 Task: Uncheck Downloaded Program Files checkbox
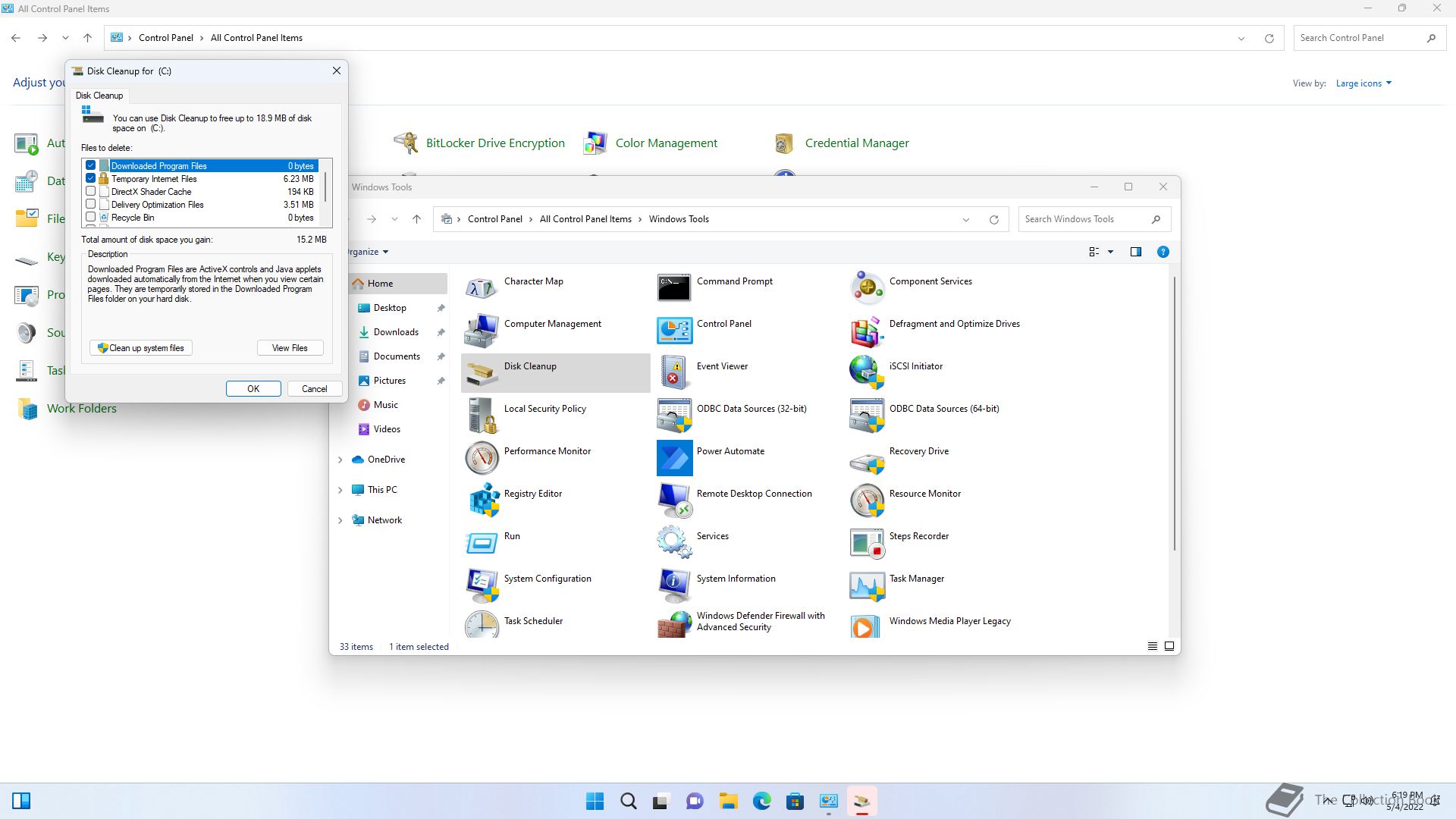(91, 165)
